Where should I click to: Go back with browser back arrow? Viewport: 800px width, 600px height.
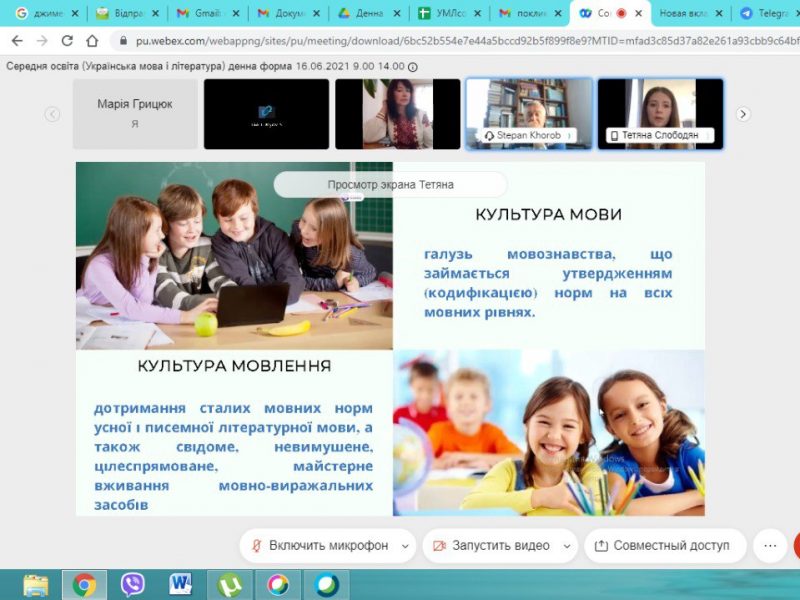point(16,41)
